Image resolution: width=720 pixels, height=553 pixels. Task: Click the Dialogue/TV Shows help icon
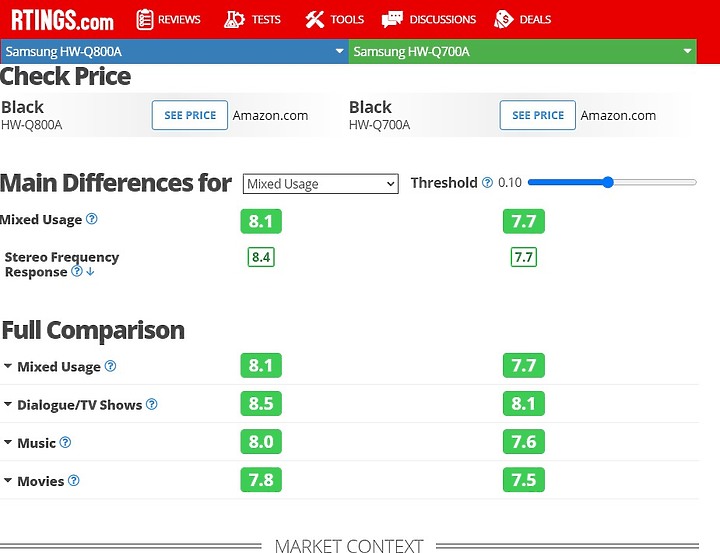[x=152, y=404]
